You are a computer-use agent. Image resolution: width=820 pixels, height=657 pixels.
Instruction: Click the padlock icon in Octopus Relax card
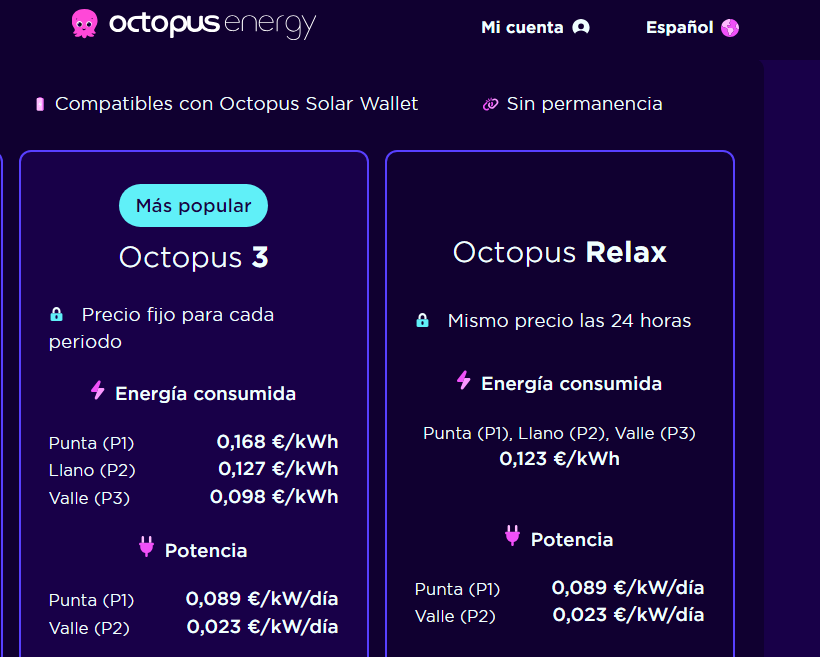click(x=423, y=320)
